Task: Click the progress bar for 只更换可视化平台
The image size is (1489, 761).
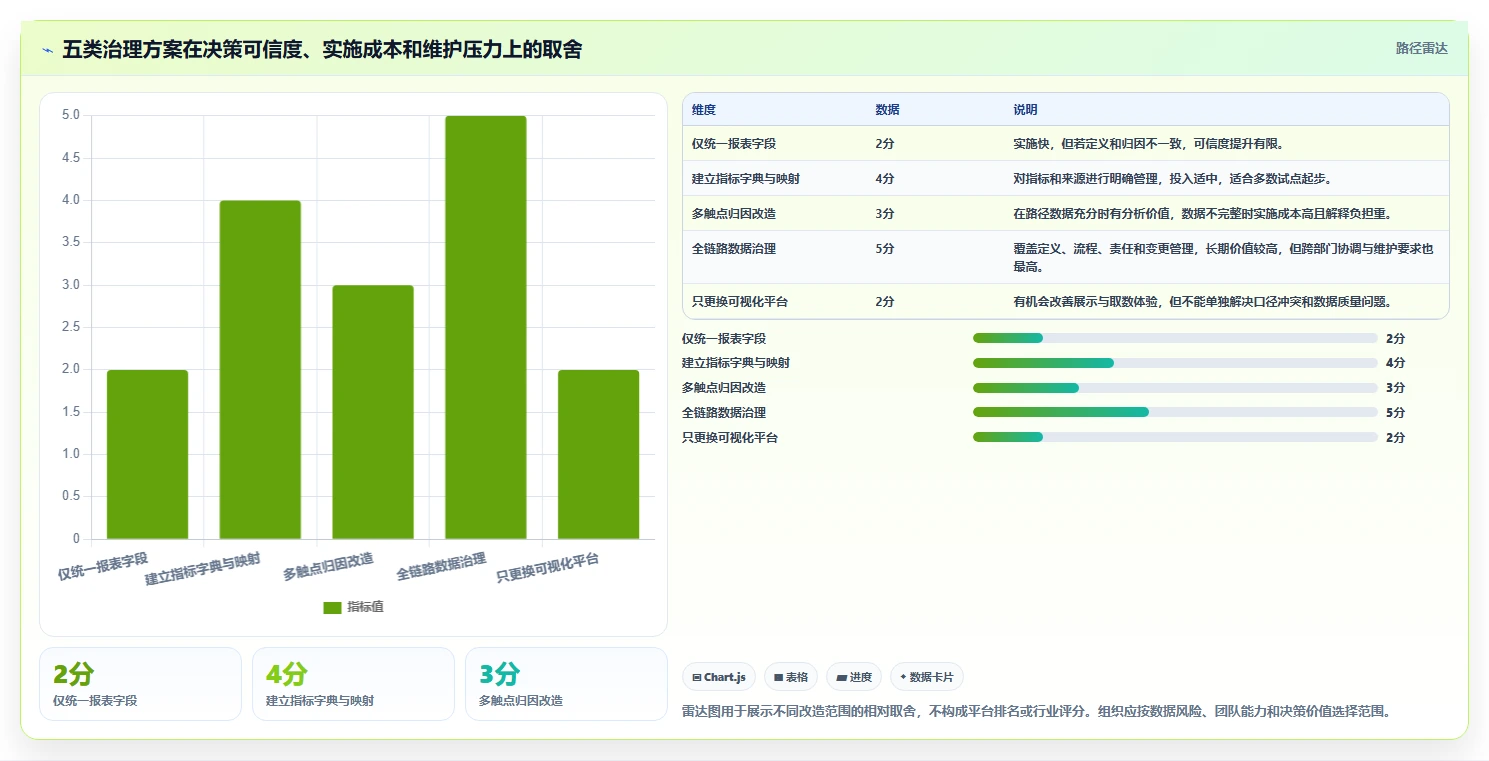Action: [x=1175, y=437]
